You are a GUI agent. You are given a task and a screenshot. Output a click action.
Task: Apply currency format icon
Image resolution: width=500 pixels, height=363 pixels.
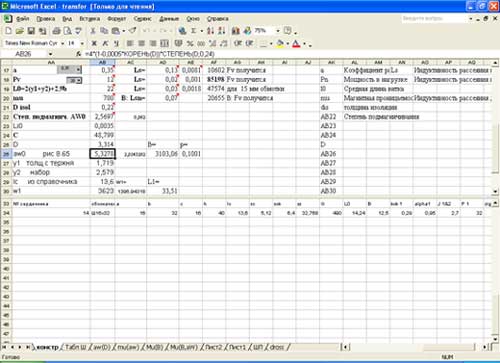click(178, 43)
